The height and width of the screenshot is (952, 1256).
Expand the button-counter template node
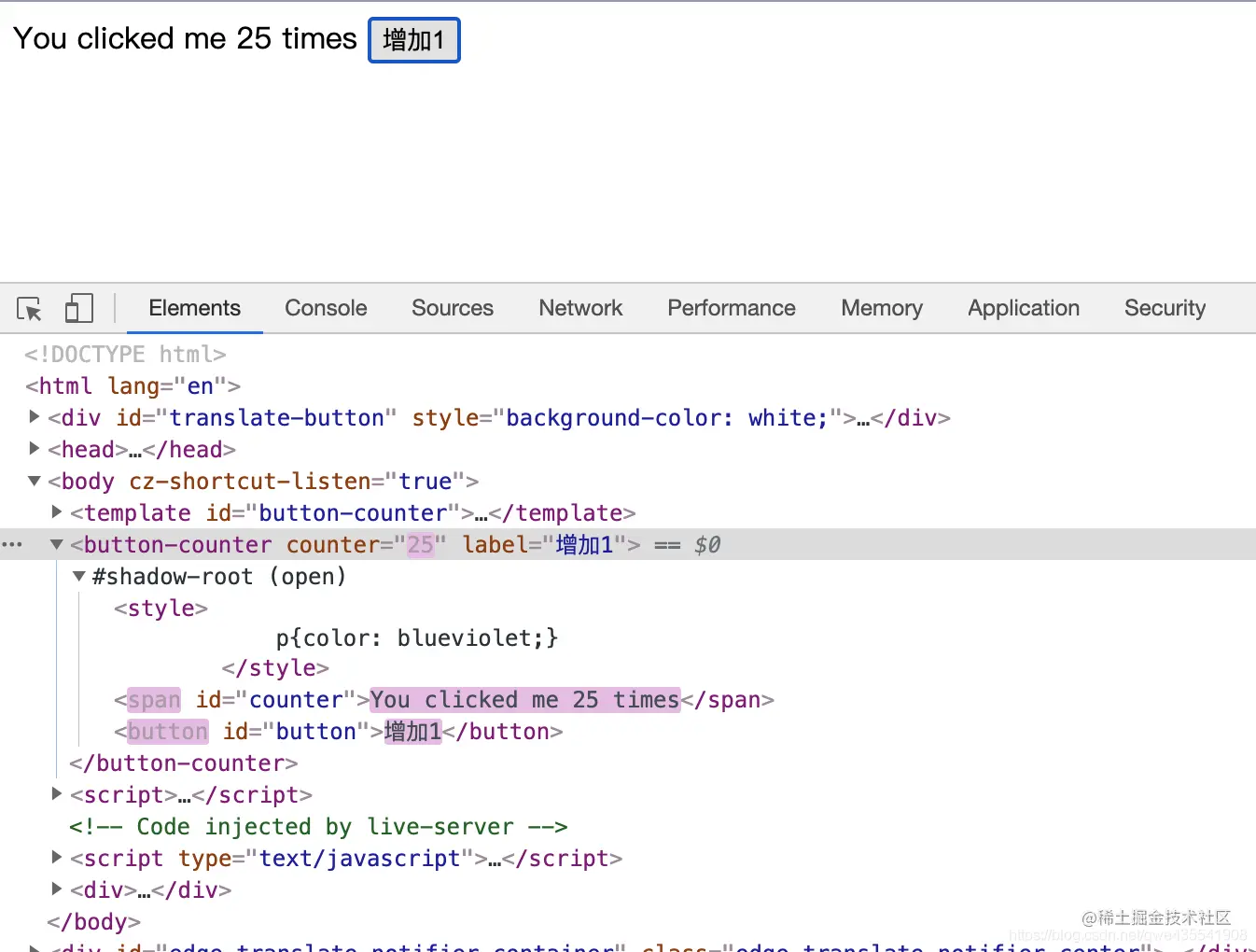click(x=57, y=511)
